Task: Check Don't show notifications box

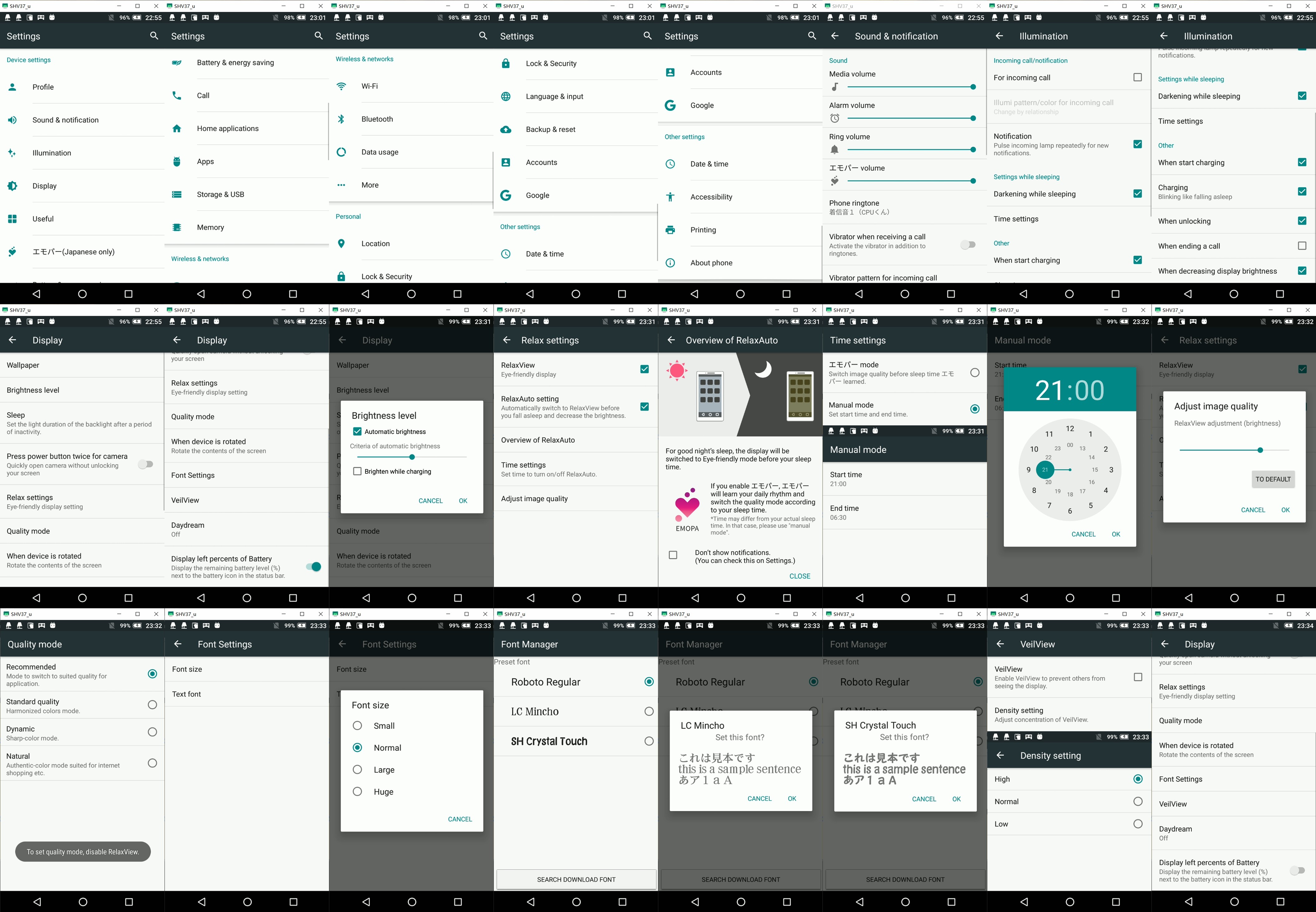Action: point(673,555)
